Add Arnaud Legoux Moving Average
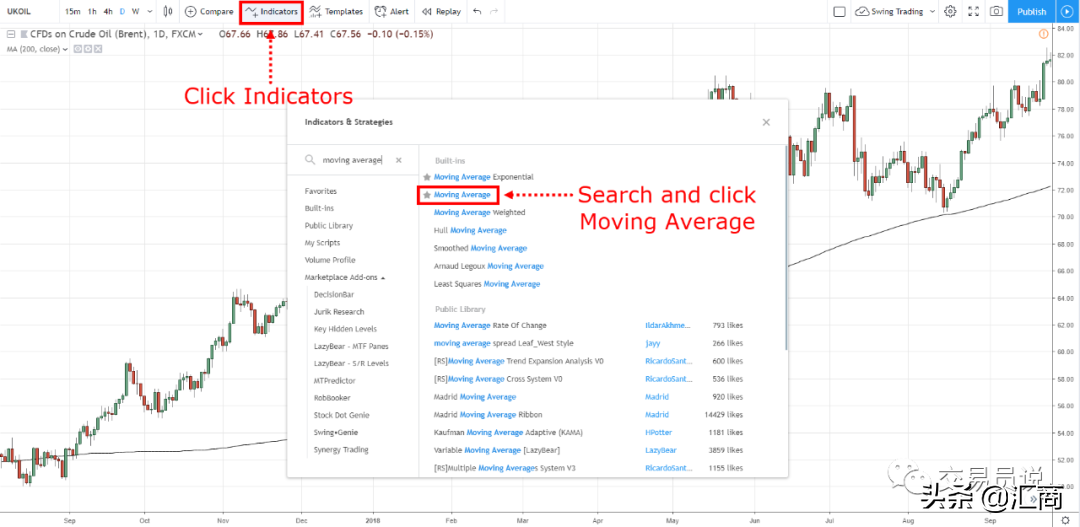Image resolution: width=1080 pixels, height=527 pixels. click(488, 266)
